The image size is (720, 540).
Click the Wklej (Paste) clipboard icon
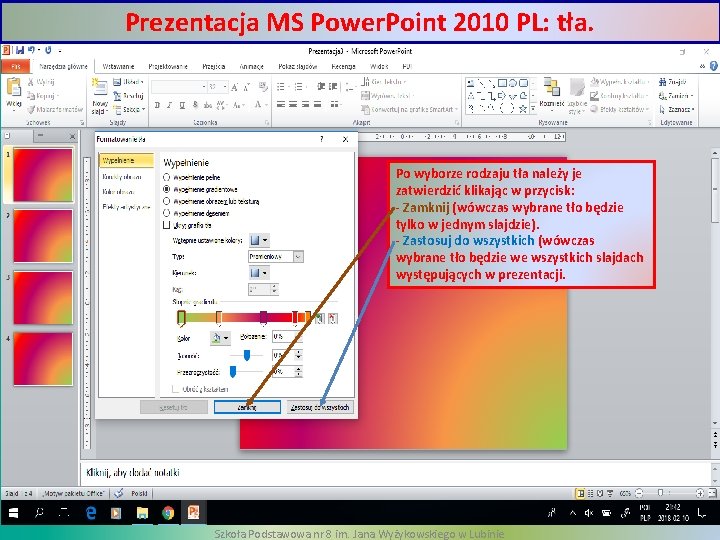pyautogui.click(x=14, y=87)
